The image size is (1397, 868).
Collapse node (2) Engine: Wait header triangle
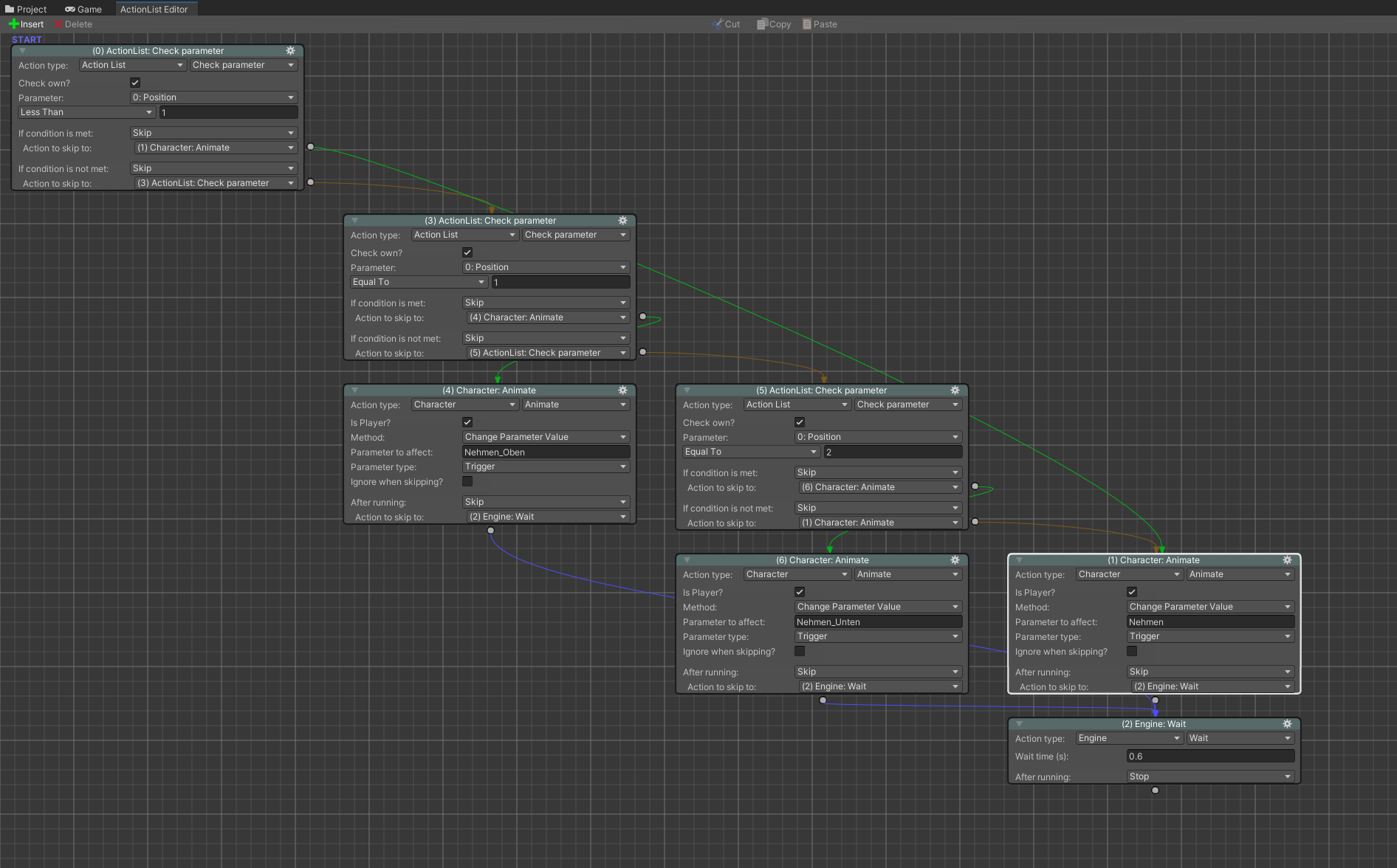(1020, 724)
